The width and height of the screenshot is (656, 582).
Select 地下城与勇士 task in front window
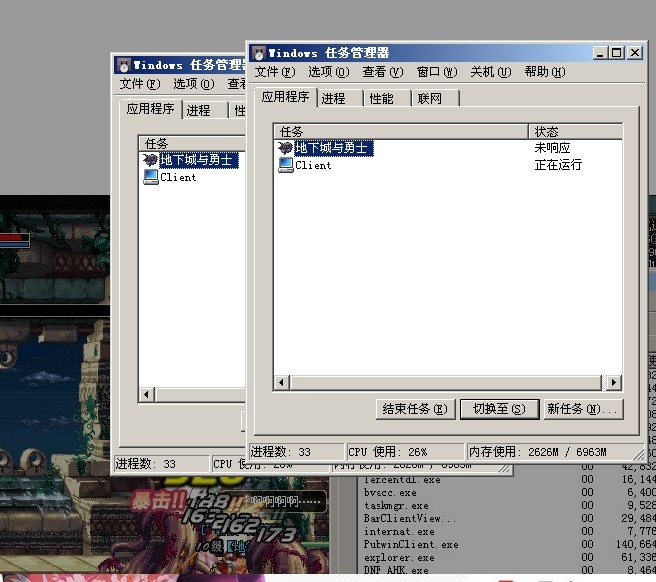(333, 148)
